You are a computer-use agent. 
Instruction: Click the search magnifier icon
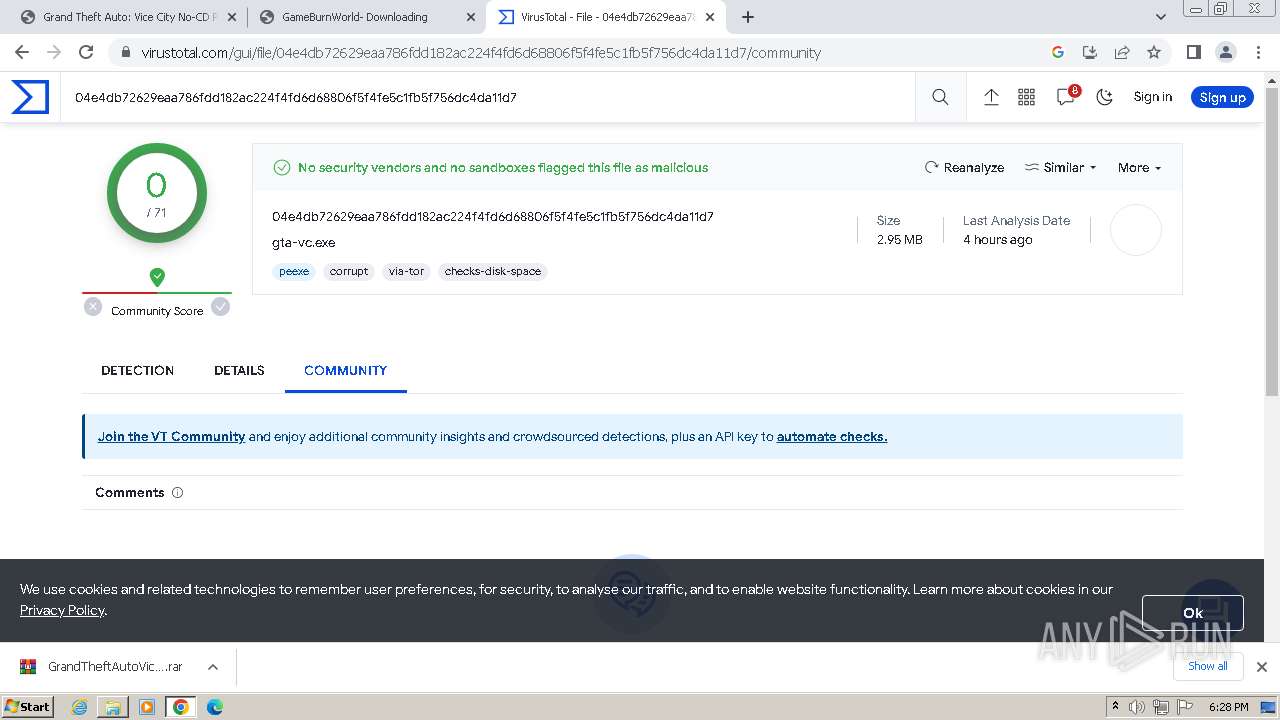click(x=940, y=97)
